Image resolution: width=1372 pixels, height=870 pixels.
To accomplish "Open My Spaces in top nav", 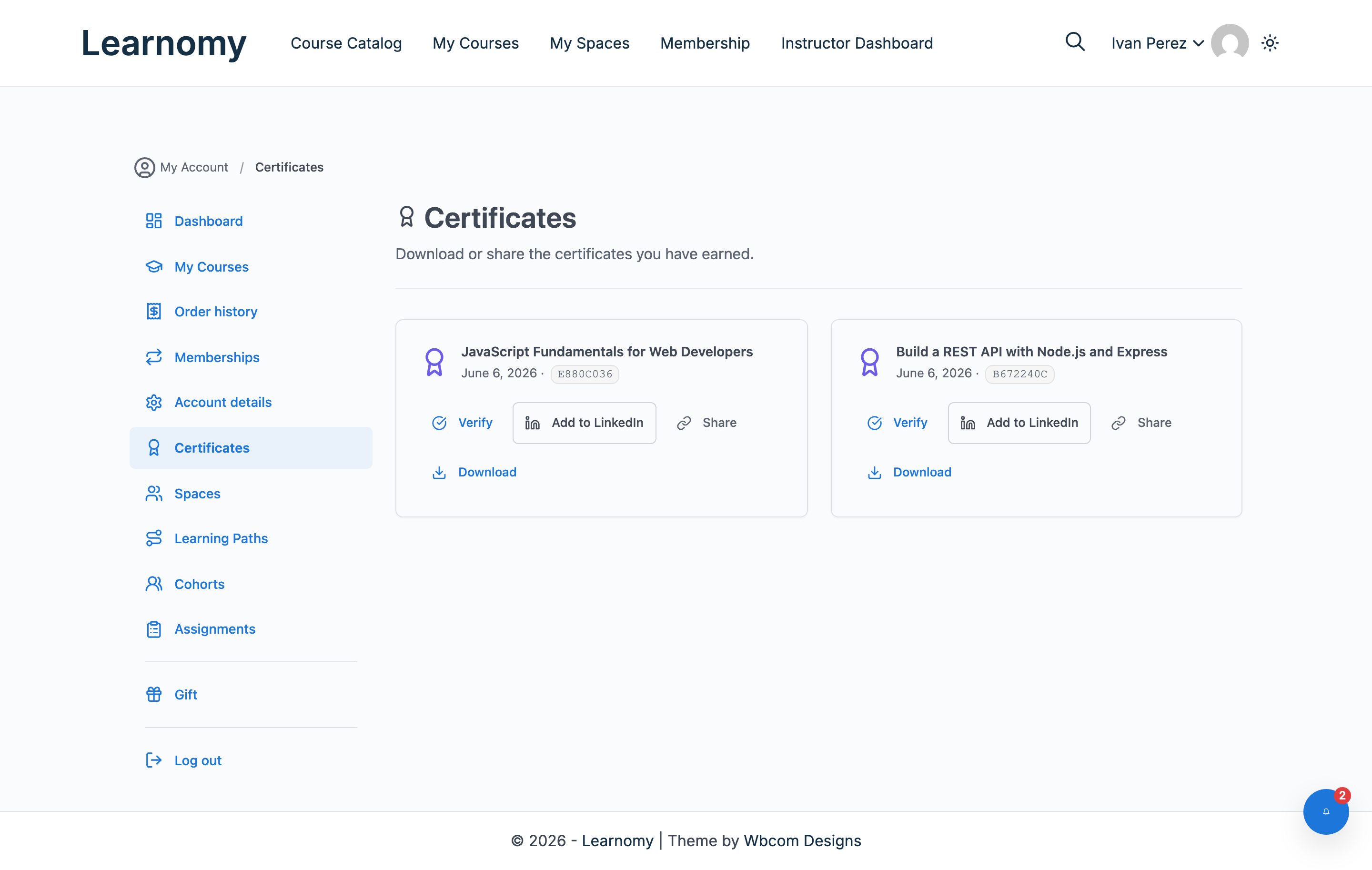I will pyautogui.click(x=589, y=43).
